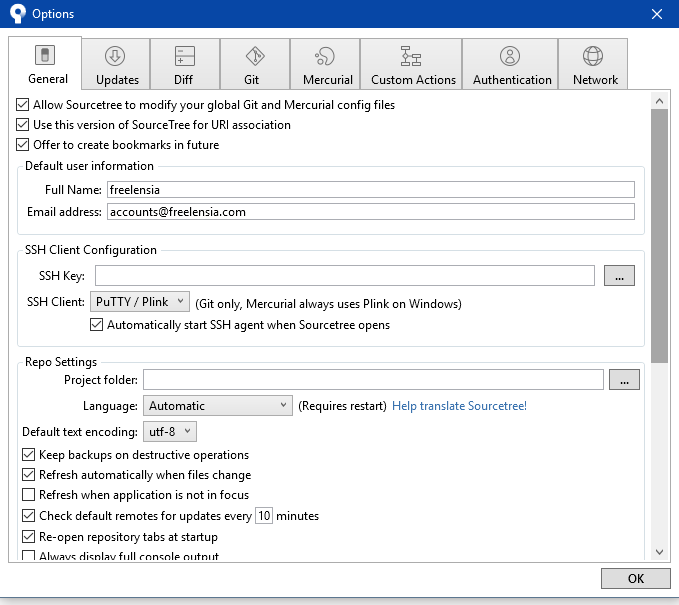Screen dimensions: 679x605
Task: Click the Project folder path field
Action: pyautogui.click(x=373, y=380)
